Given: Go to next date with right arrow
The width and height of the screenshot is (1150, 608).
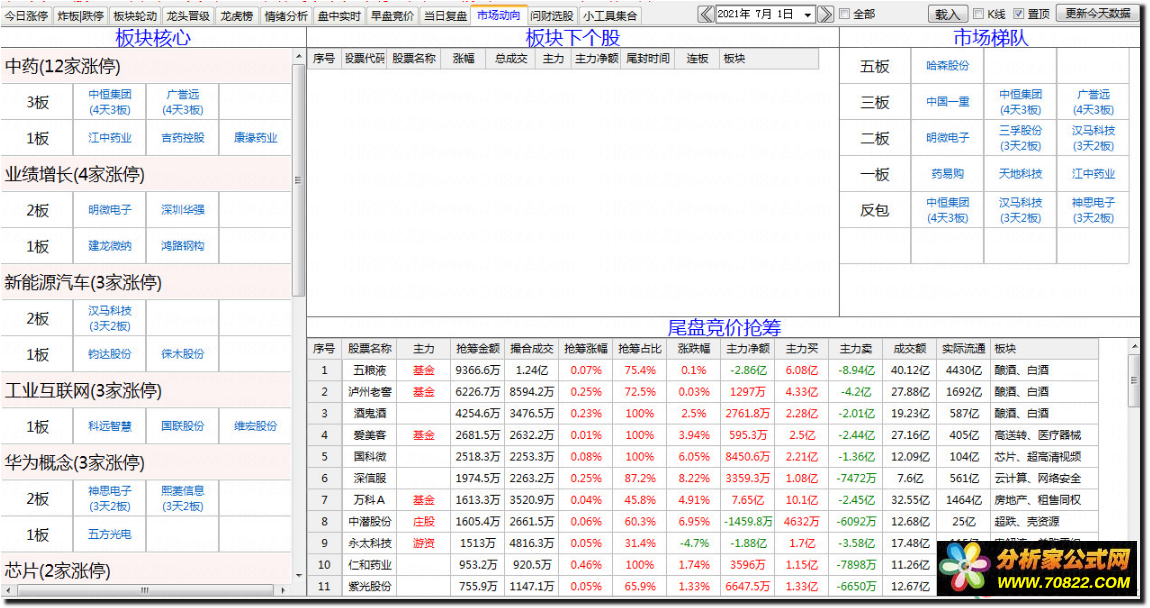Looking at the screenshot, I should coord(826,14).
